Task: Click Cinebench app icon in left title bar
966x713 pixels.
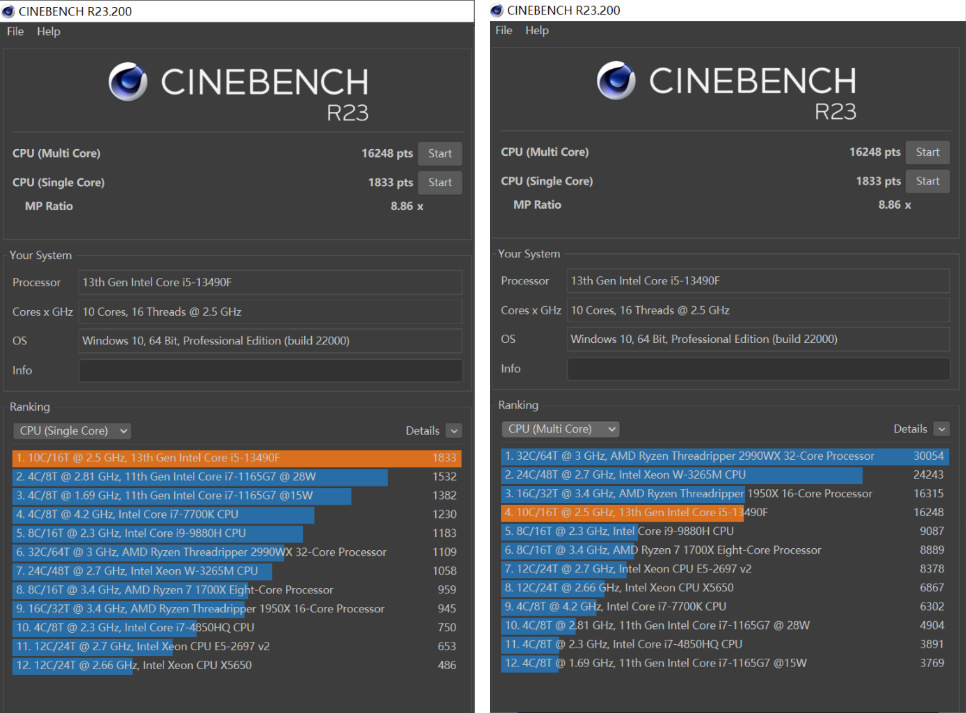Action: pos(8,11)
